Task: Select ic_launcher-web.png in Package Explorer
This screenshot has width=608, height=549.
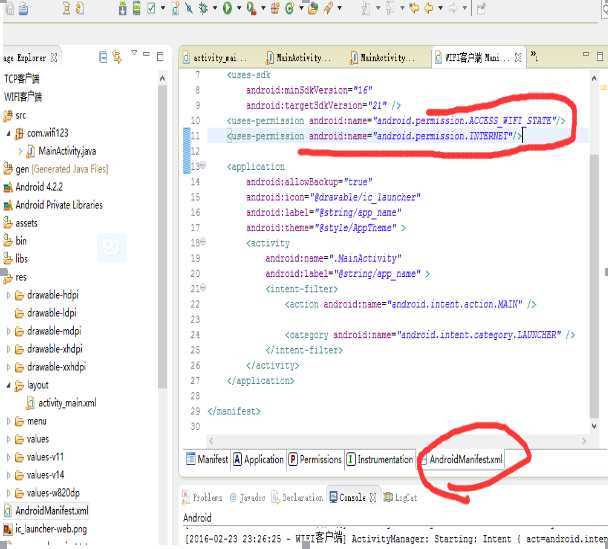Action: tap(45, 529)
